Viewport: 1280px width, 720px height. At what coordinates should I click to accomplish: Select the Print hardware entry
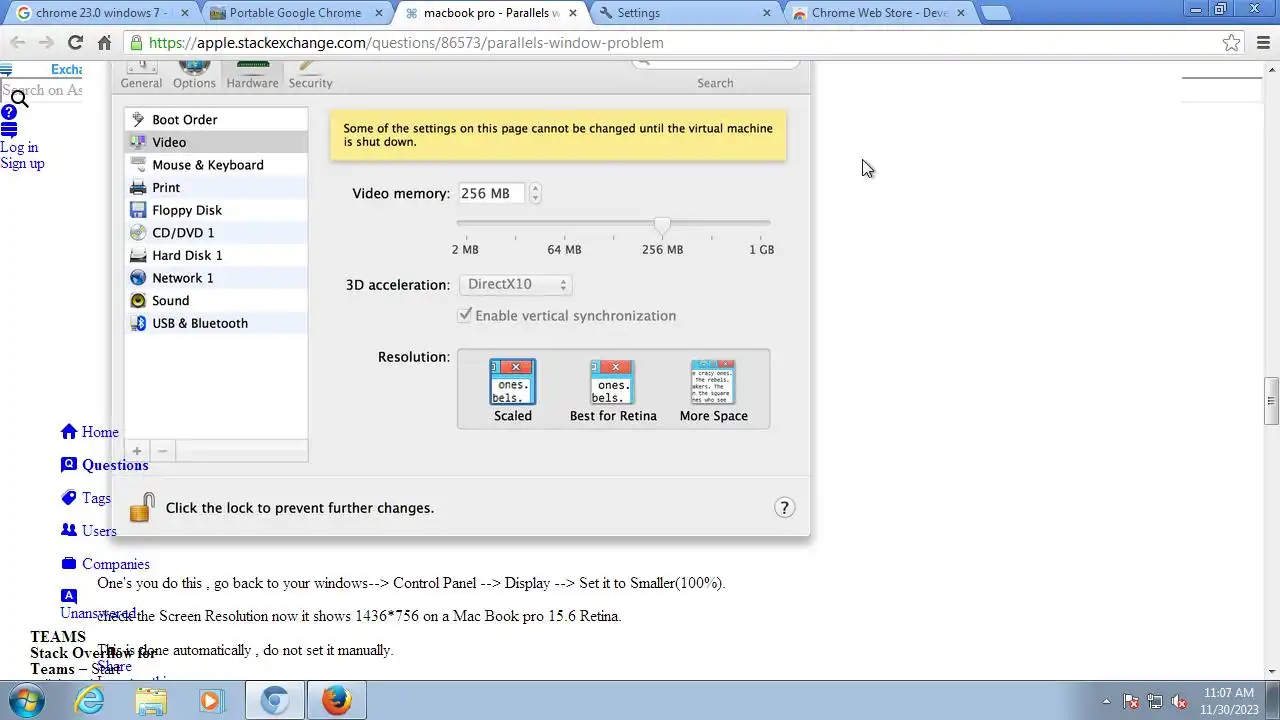click(x=216, y=187)
